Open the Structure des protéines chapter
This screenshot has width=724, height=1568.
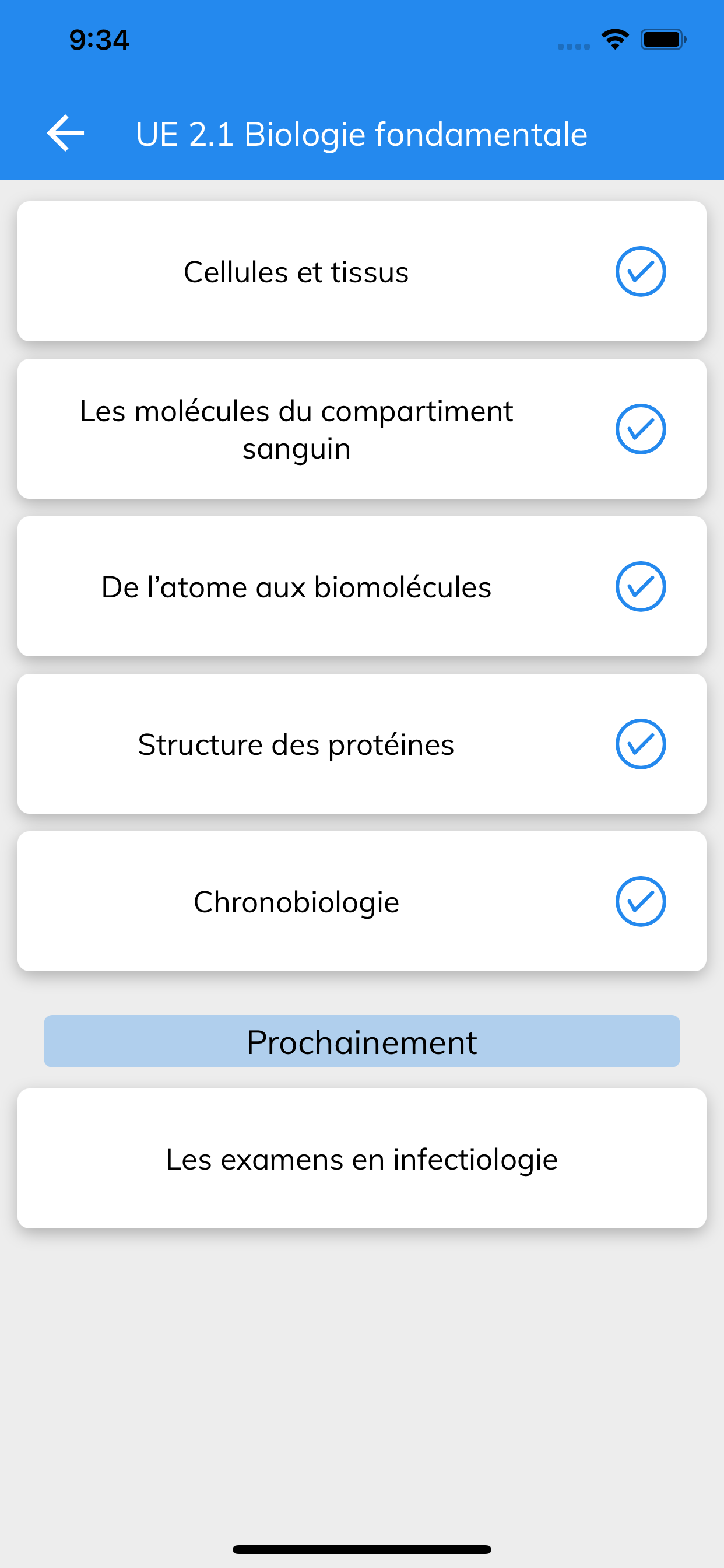click(x=362, y=744)
